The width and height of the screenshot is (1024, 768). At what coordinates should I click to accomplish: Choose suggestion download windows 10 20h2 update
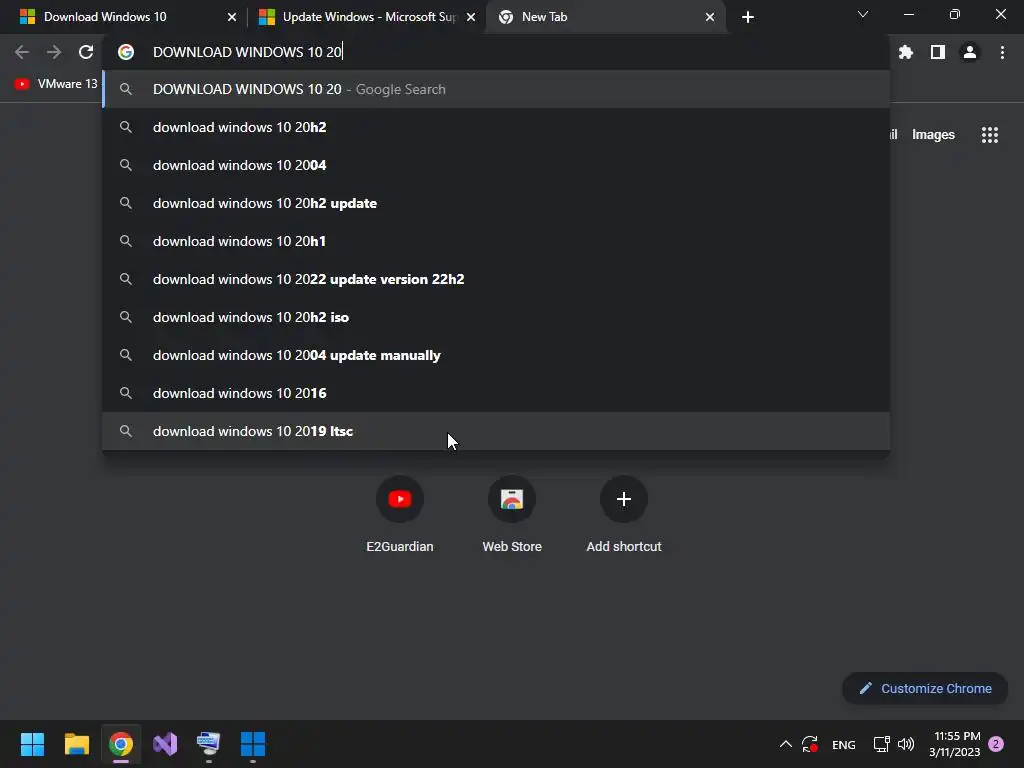(496, 203)
